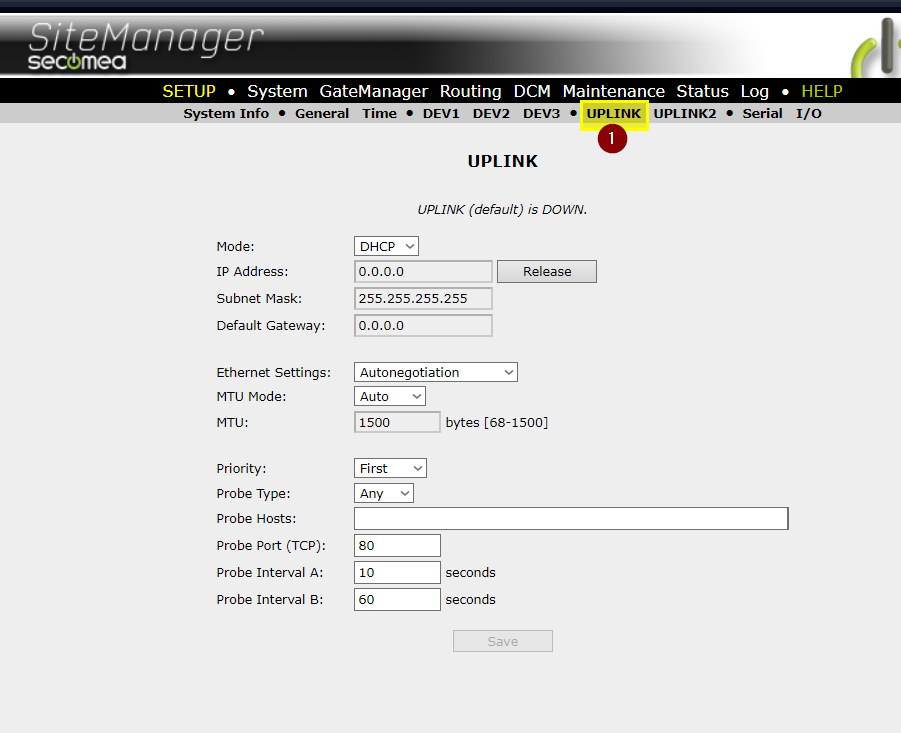Expand the Mode DHCP dropdown
This screenshot has width=901, height=733.
coord(386,246)
